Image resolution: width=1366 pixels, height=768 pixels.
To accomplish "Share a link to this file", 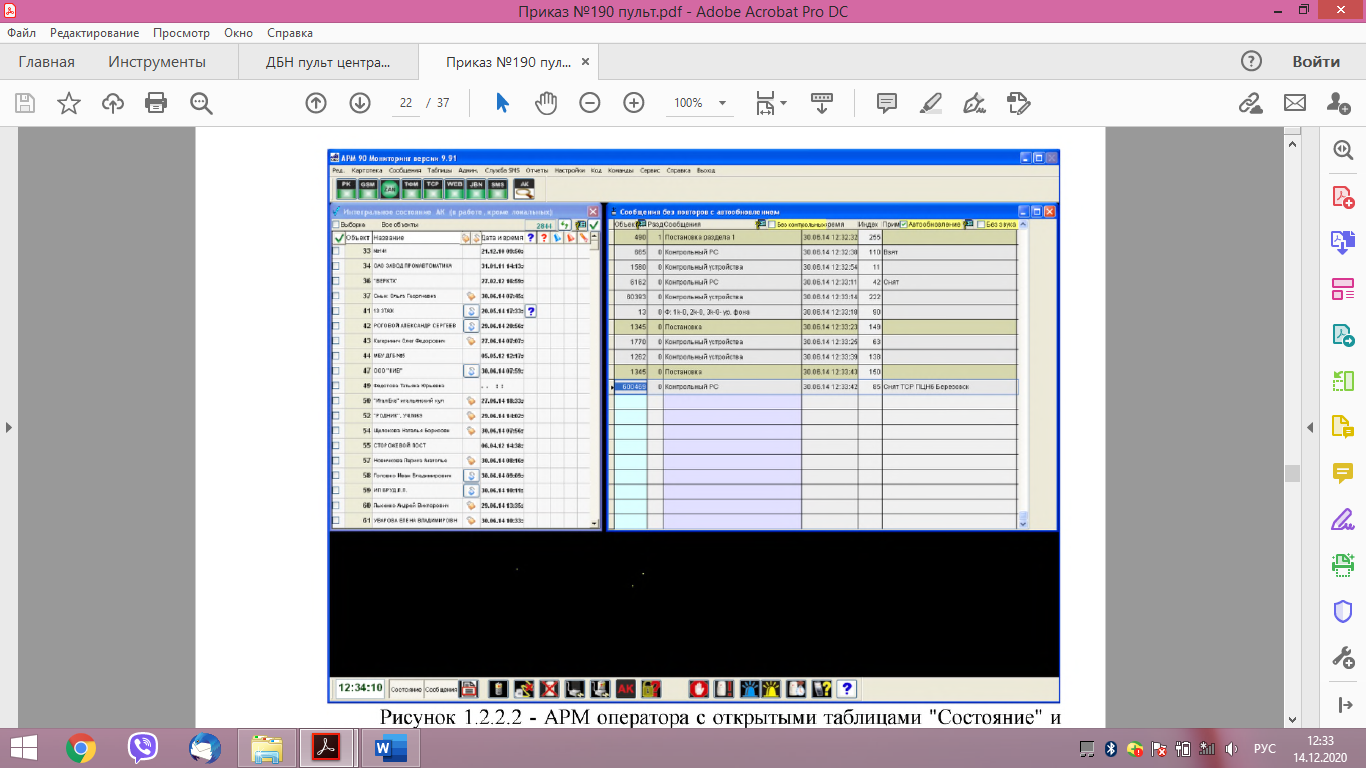I will (x=1249, y=103).
